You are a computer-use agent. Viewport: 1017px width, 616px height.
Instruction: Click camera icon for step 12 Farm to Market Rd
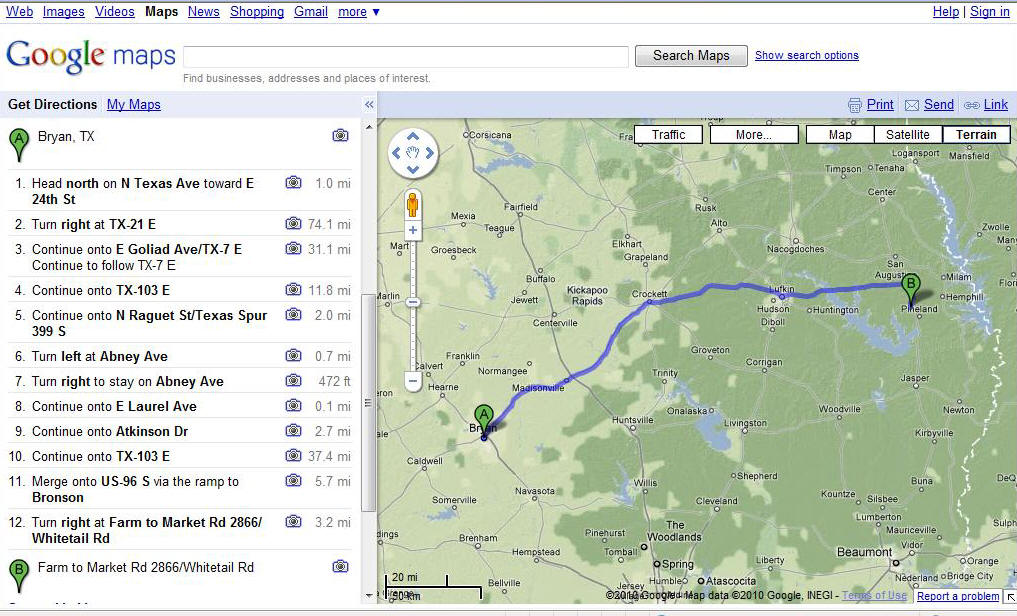pos(294,521)
